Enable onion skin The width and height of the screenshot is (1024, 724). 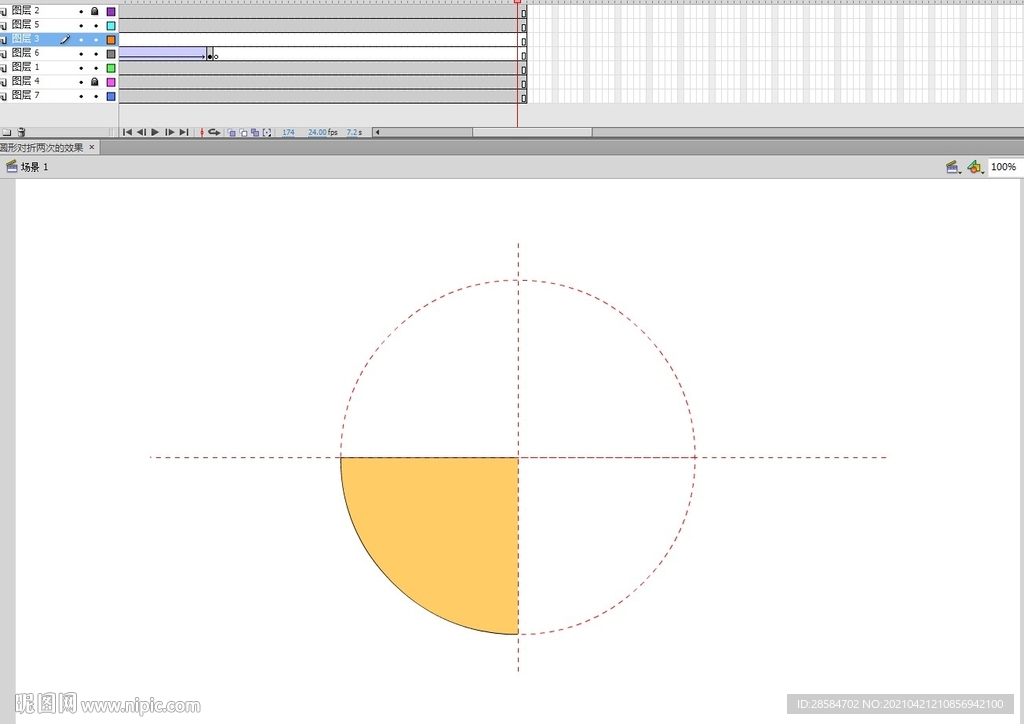(232, 133)
